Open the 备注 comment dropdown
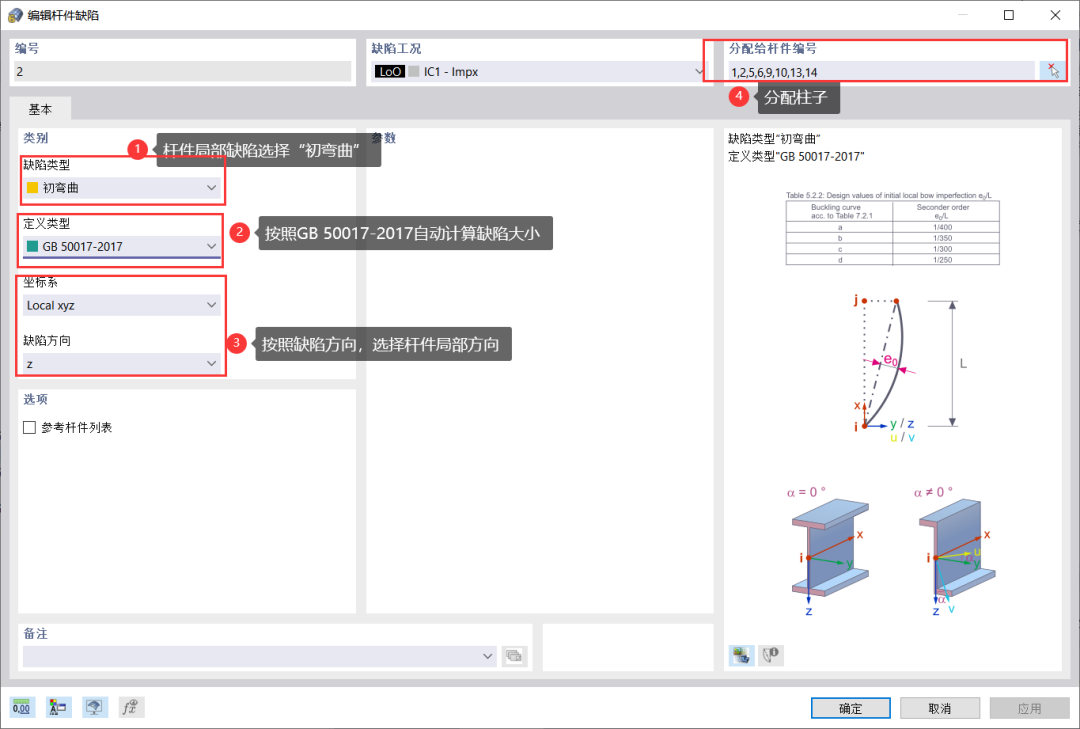The image size is (1080, 729). [x=260, y=656]
